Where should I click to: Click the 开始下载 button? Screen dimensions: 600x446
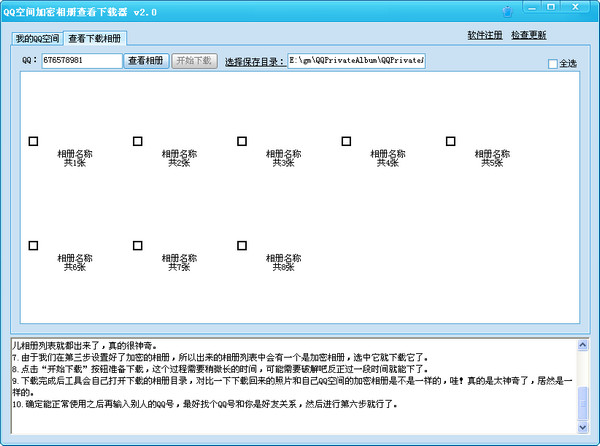click(193, 61)
